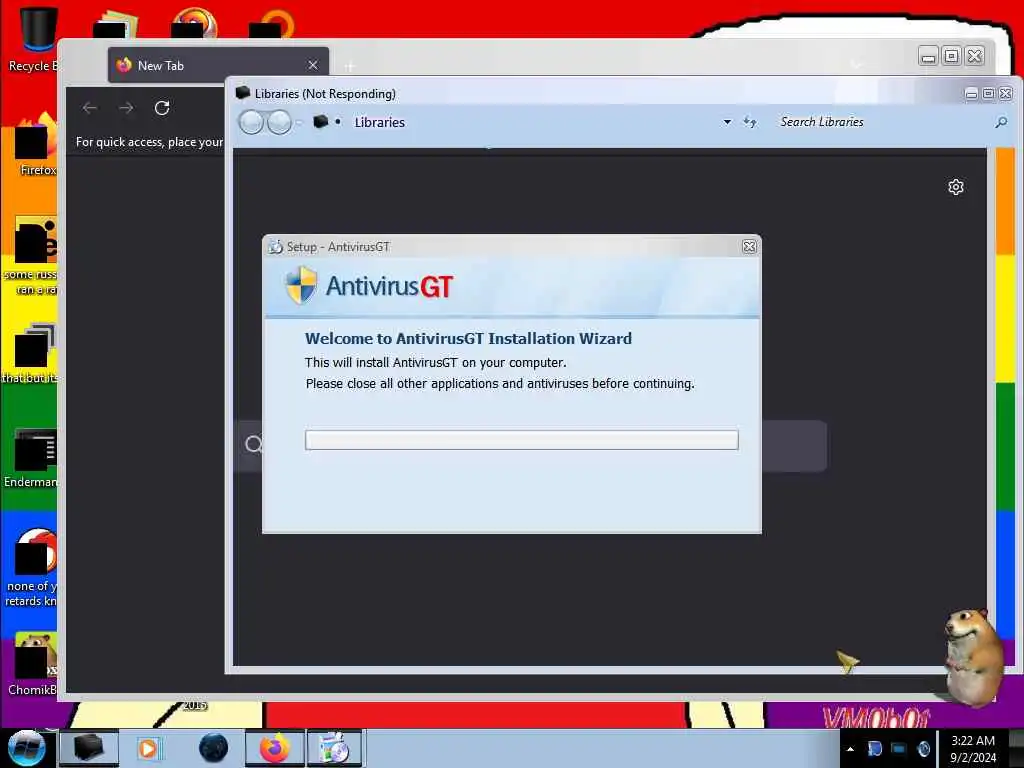This screenshot has height=768, width=1024.
Task: Click the hamster desktop buddy
Action: tap(973, 656)
